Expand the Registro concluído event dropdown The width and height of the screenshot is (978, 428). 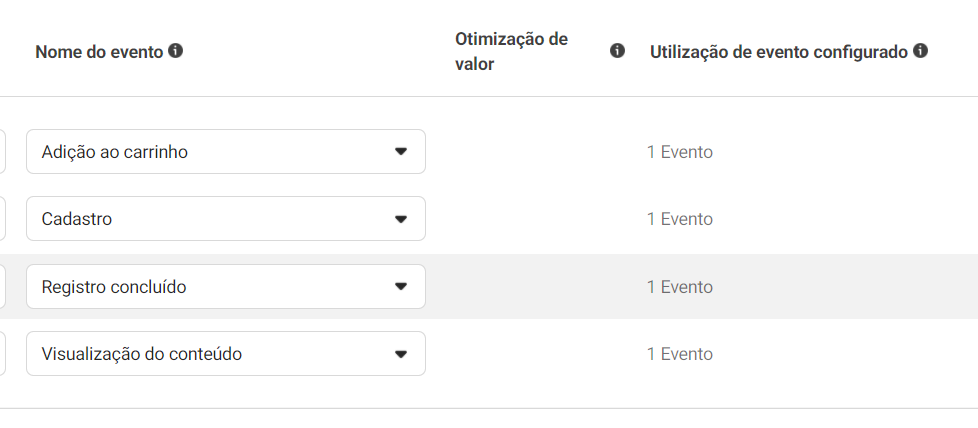tap(226, 286)
